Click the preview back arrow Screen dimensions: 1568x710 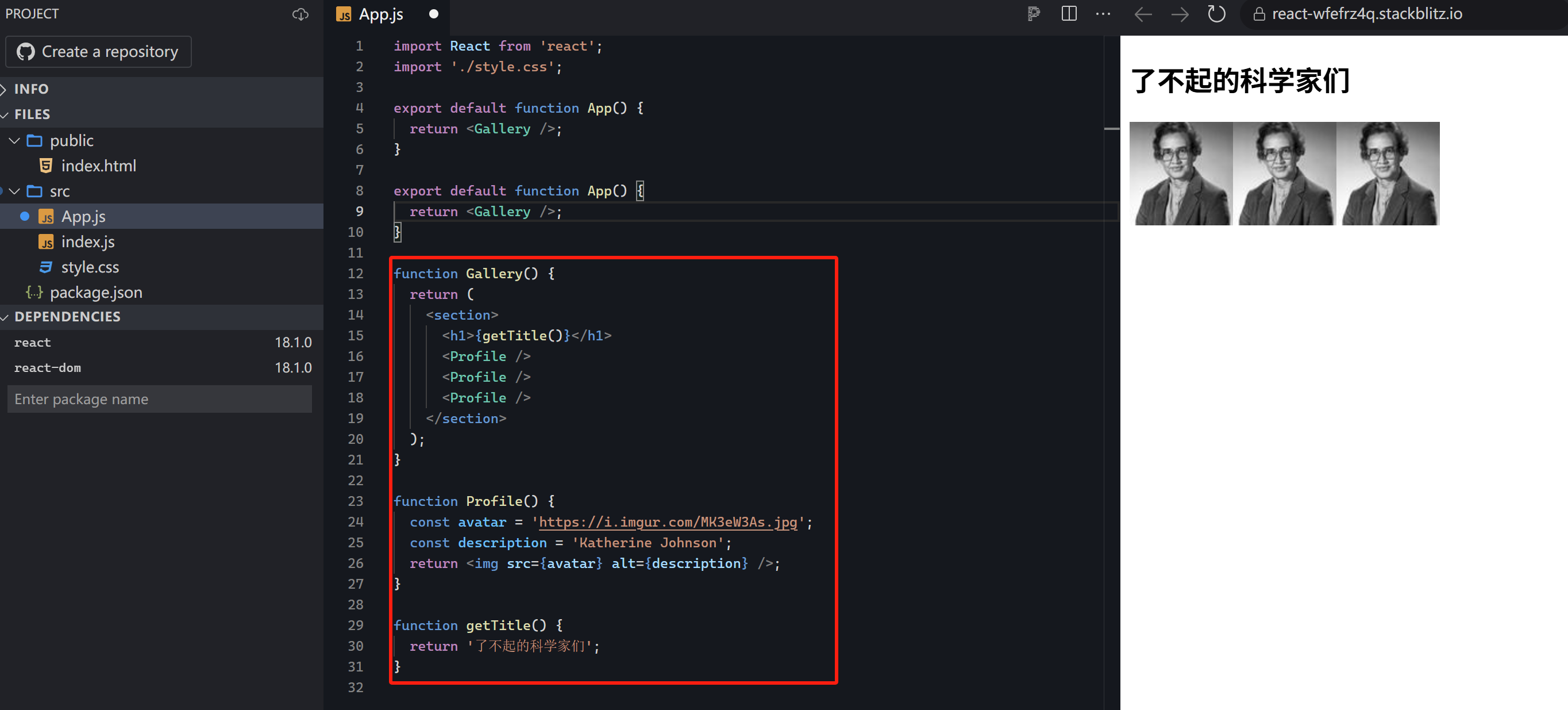coord(1143,14)
